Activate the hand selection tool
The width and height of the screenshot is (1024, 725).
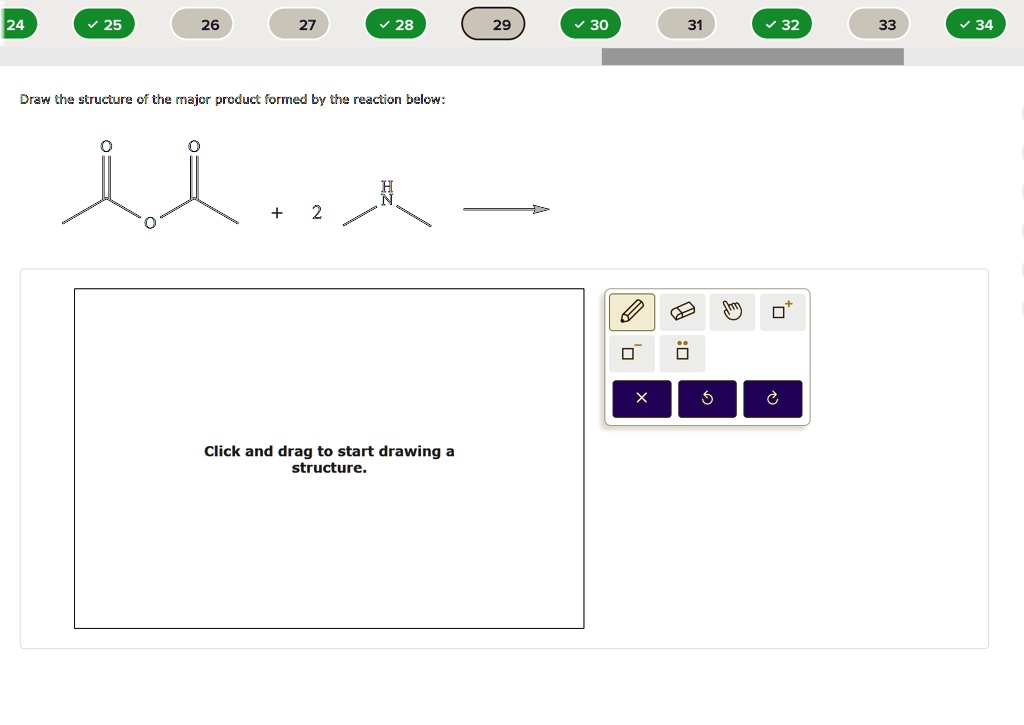pyautogui.click(x=732, y=311)
